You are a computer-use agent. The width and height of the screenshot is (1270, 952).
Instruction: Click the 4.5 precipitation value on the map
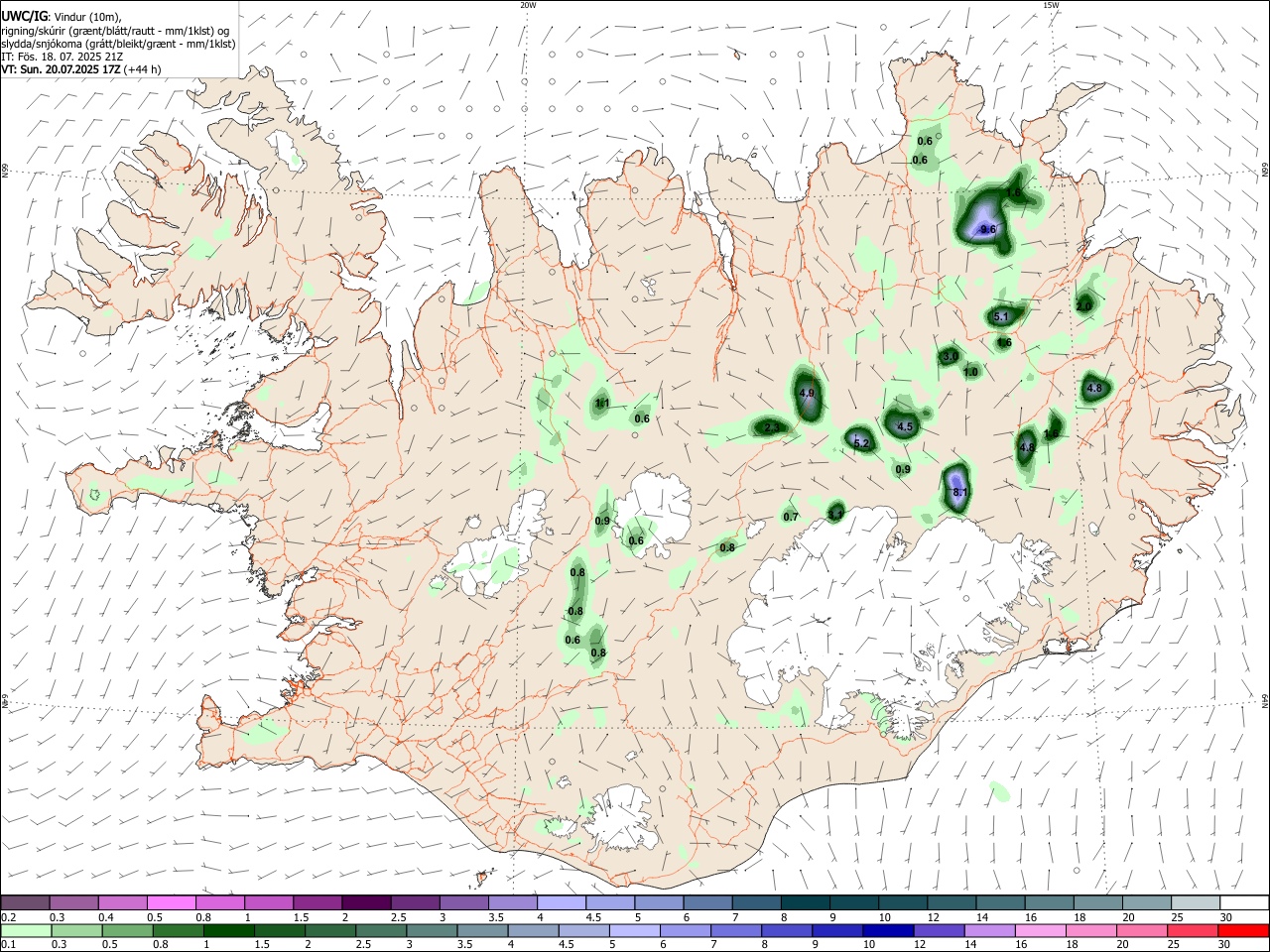tap(905, 427)
